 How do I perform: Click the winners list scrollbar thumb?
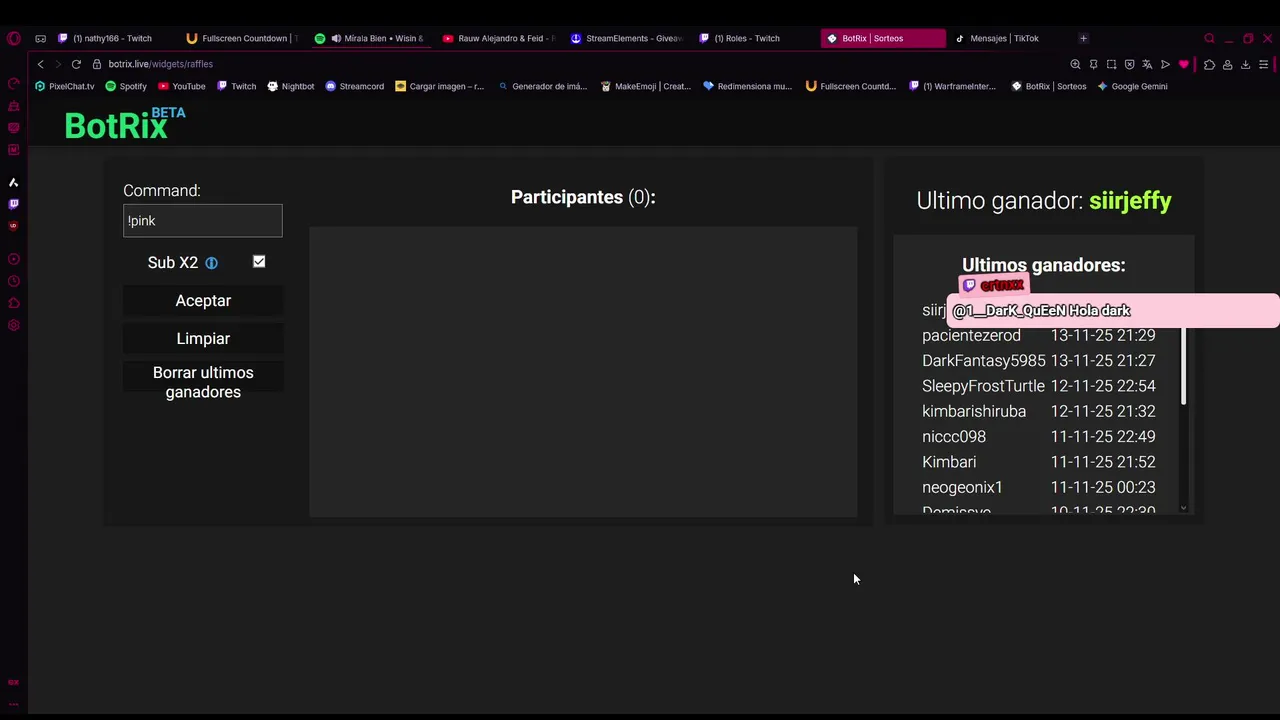1183,365
